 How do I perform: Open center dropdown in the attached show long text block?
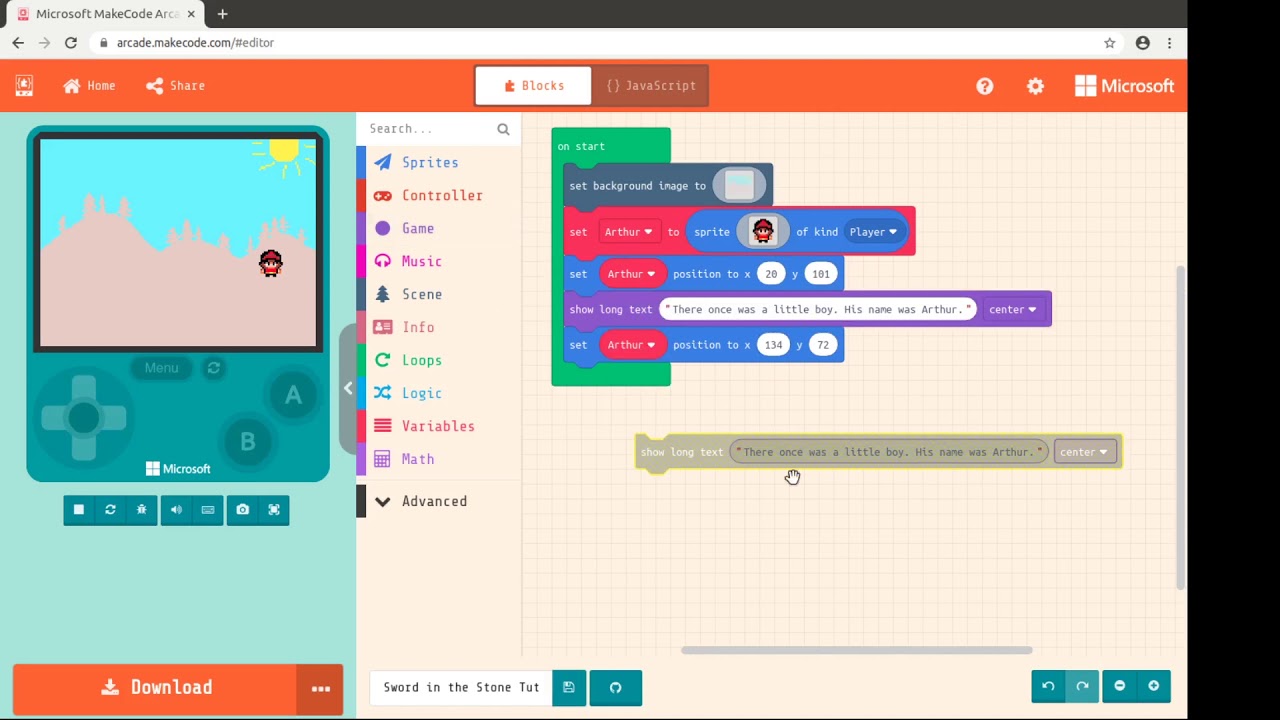click(x=1012, y=309)
